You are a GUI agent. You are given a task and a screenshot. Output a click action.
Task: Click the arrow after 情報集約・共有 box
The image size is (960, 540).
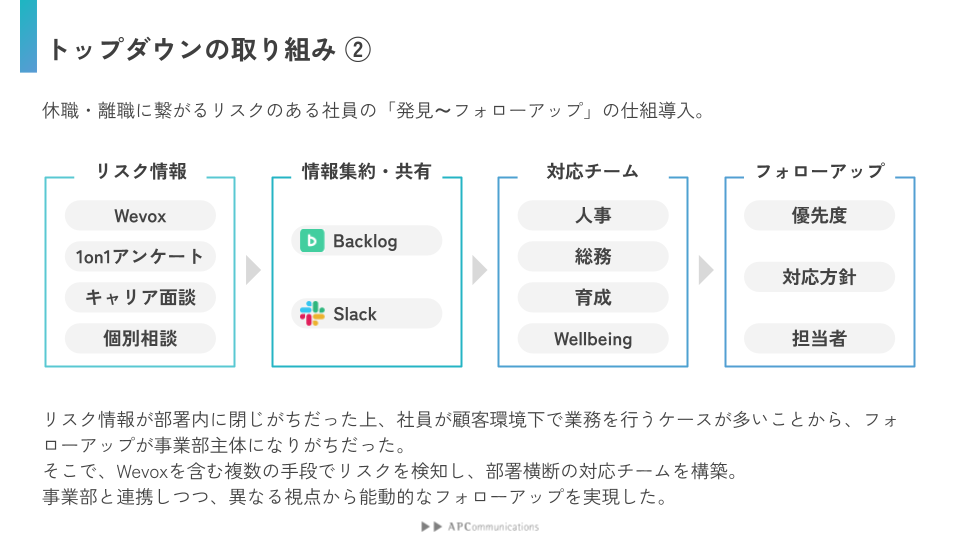pyautogui.click(x=479, y=271)
